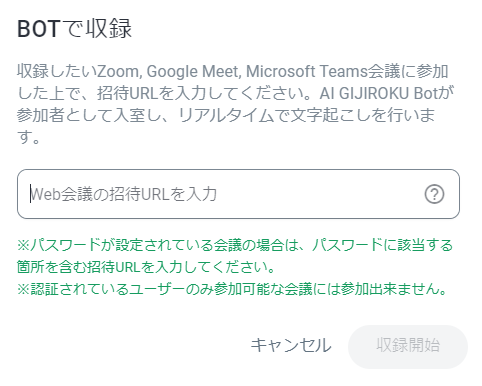Click the Google Meet text in description
The height and width of the screenshot is (386, 482).
coord(192,71)
